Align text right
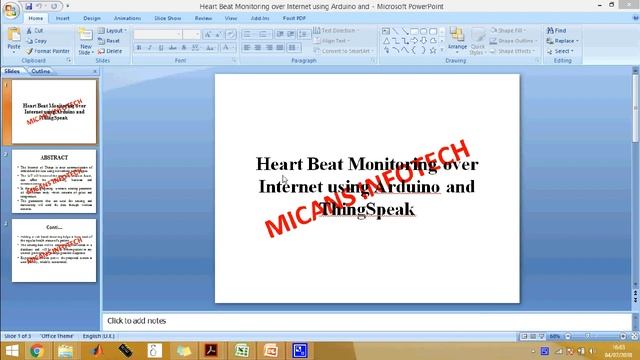Screen dimensions: 640x360 269,48
